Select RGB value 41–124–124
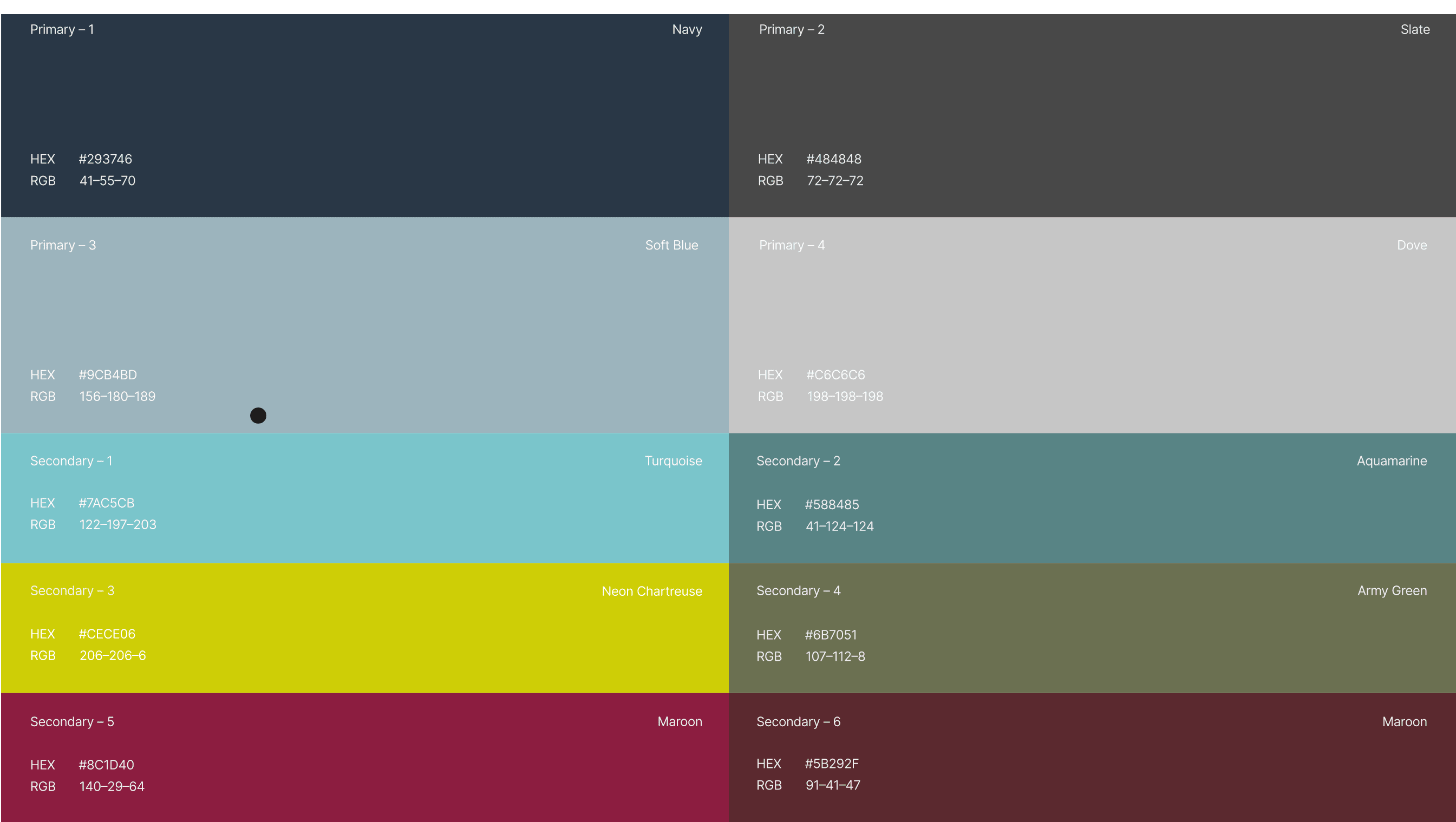 click(x=839, y=527)
